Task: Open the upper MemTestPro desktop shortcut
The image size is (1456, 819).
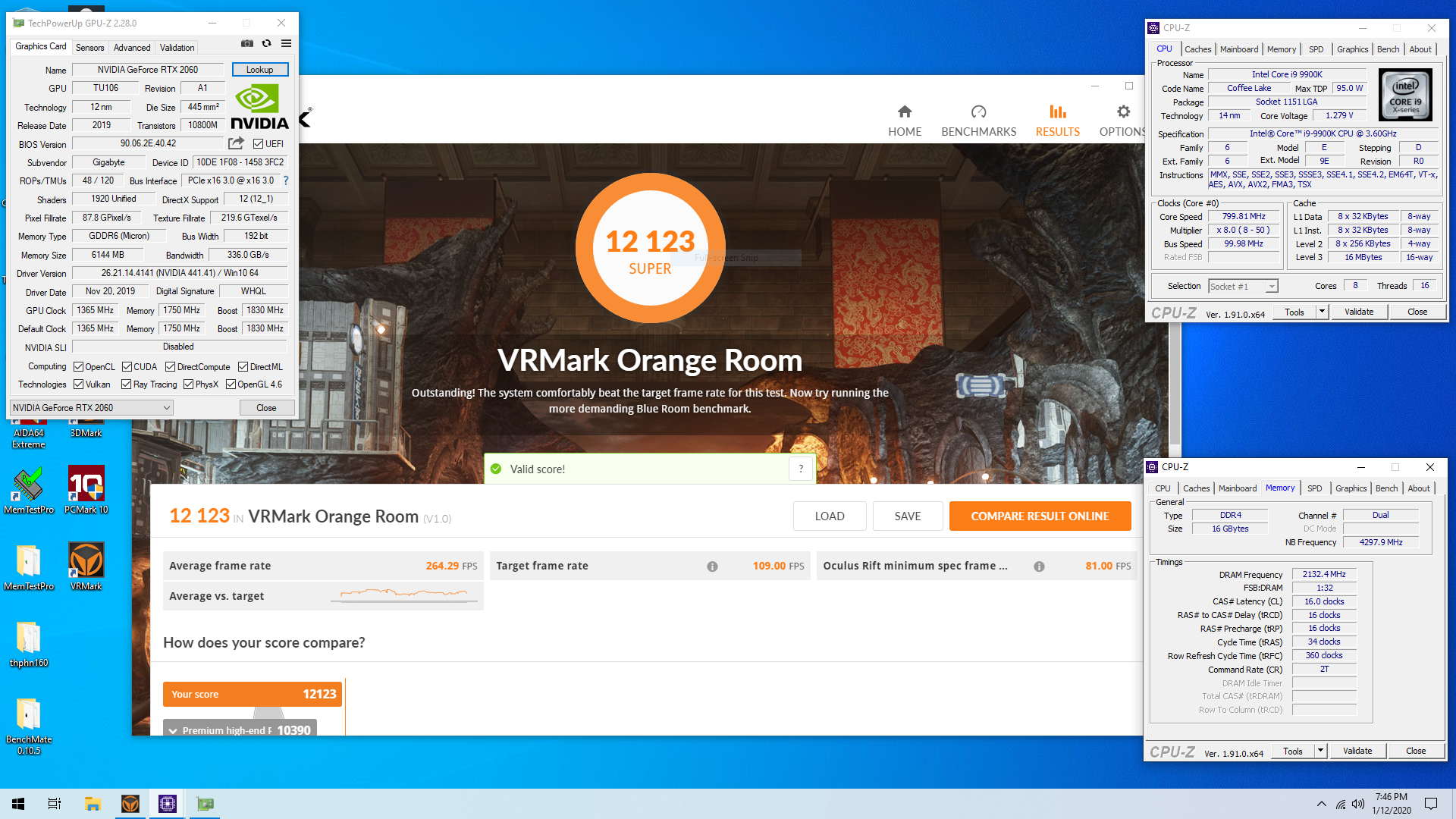Action: click(29, 490)
